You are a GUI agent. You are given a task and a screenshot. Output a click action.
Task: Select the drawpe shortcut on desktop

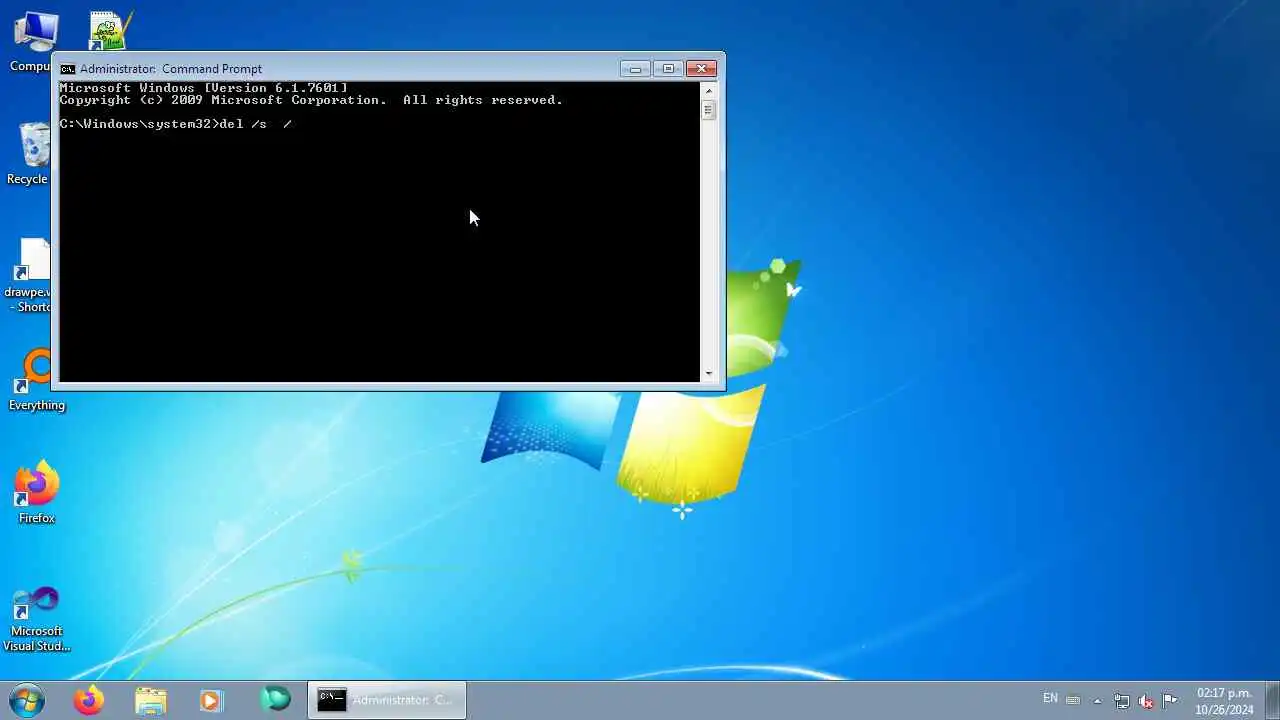pos(30,275)
